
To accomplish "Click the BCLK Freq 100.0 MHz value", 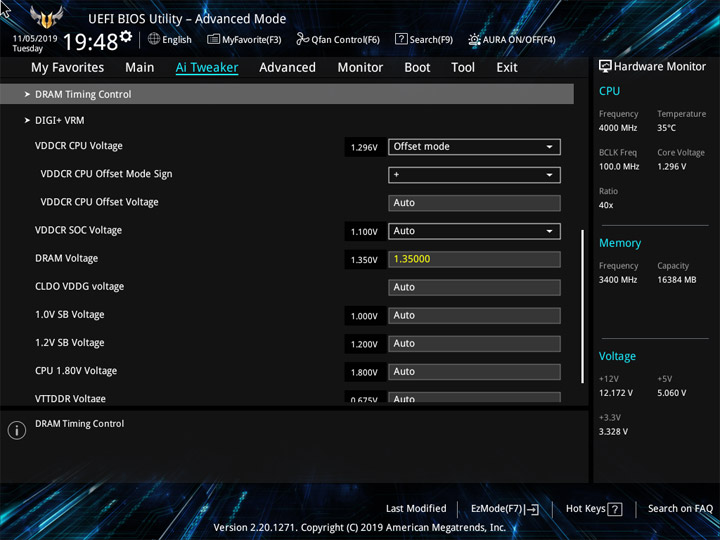I will click(619, 167).
